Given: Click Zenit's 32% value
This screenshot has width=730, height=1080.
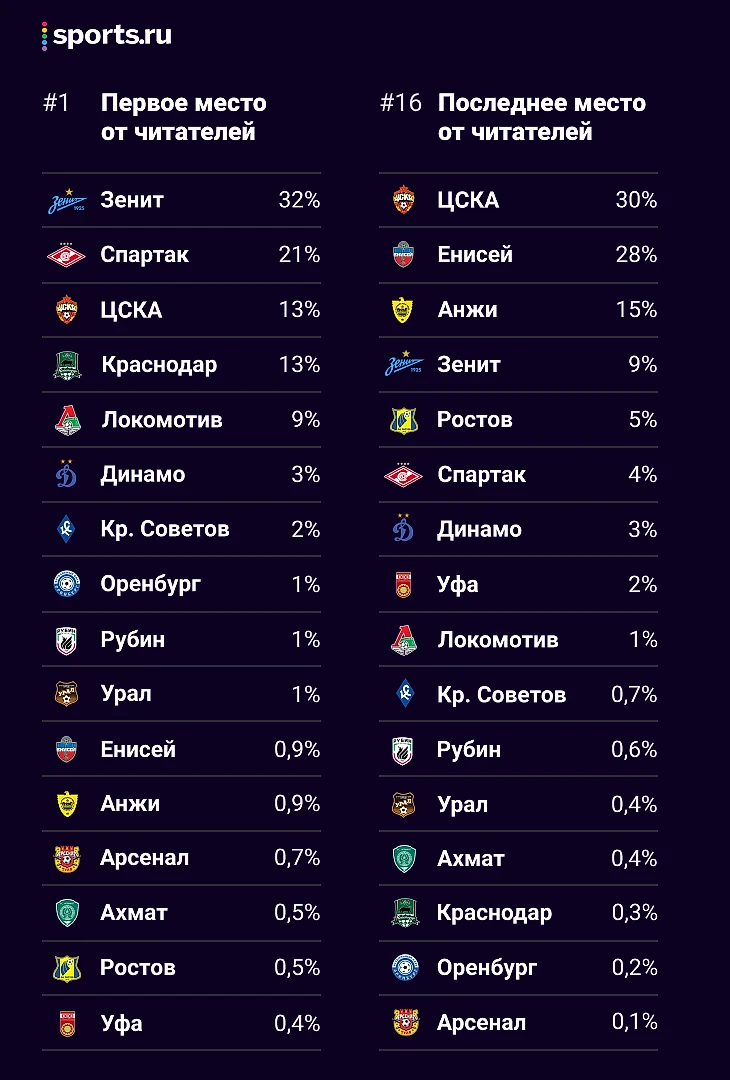Looking at the screenshot, I should 299,200.
